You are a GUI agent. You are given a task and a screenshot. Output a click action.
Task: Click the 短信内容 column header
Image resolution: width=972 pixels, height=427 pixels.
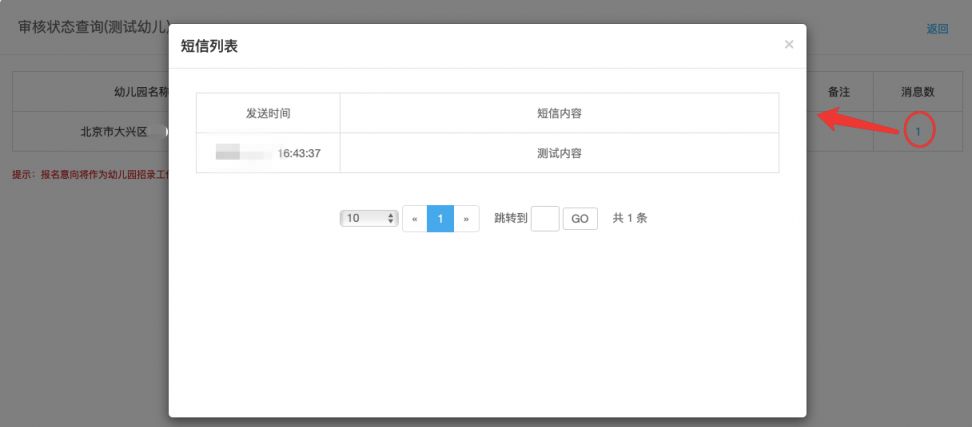[559, 113]
